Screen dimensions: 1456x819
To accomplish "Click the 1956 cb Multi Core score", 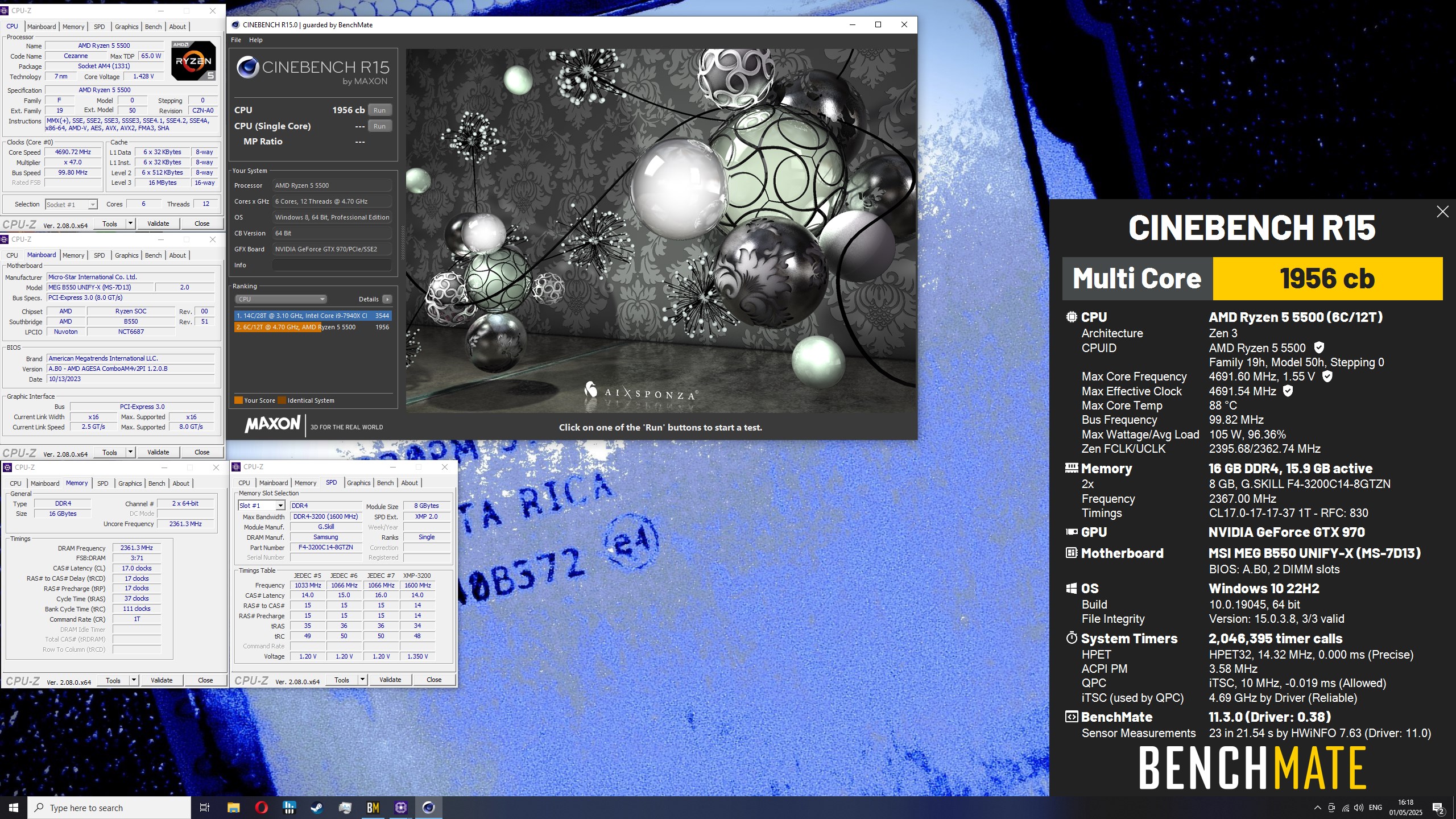I will click(x=1327, y=279).
